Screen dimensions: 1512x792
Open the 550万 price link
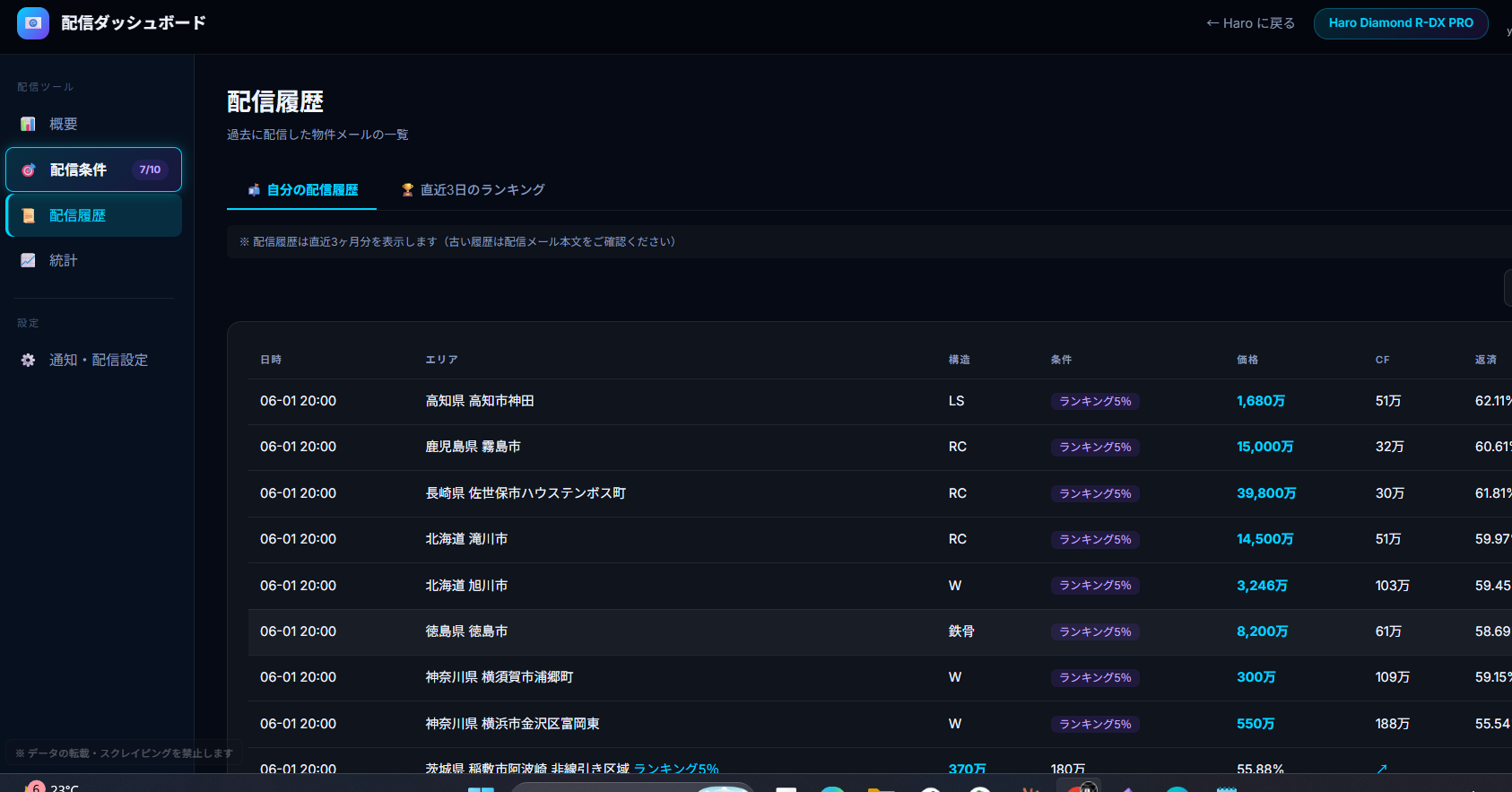[1256, 724]
